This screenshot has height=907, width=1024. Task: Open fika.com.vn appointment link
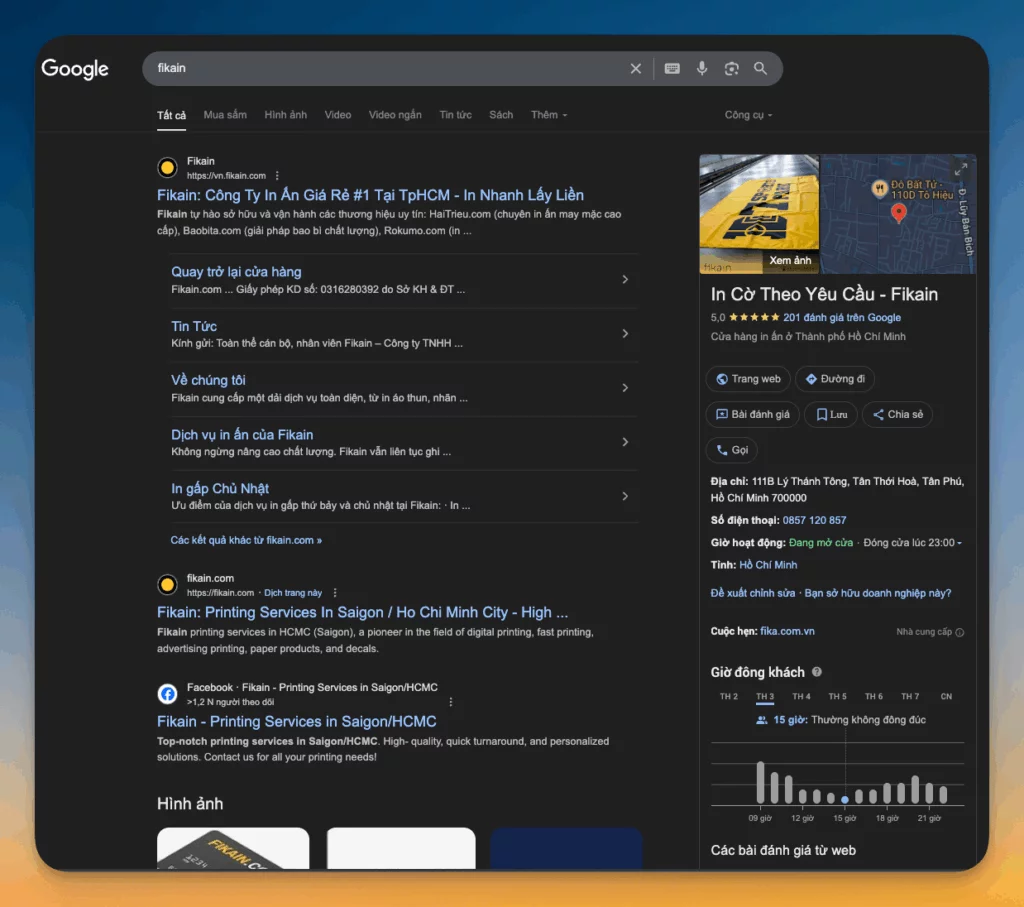point(787,631)
